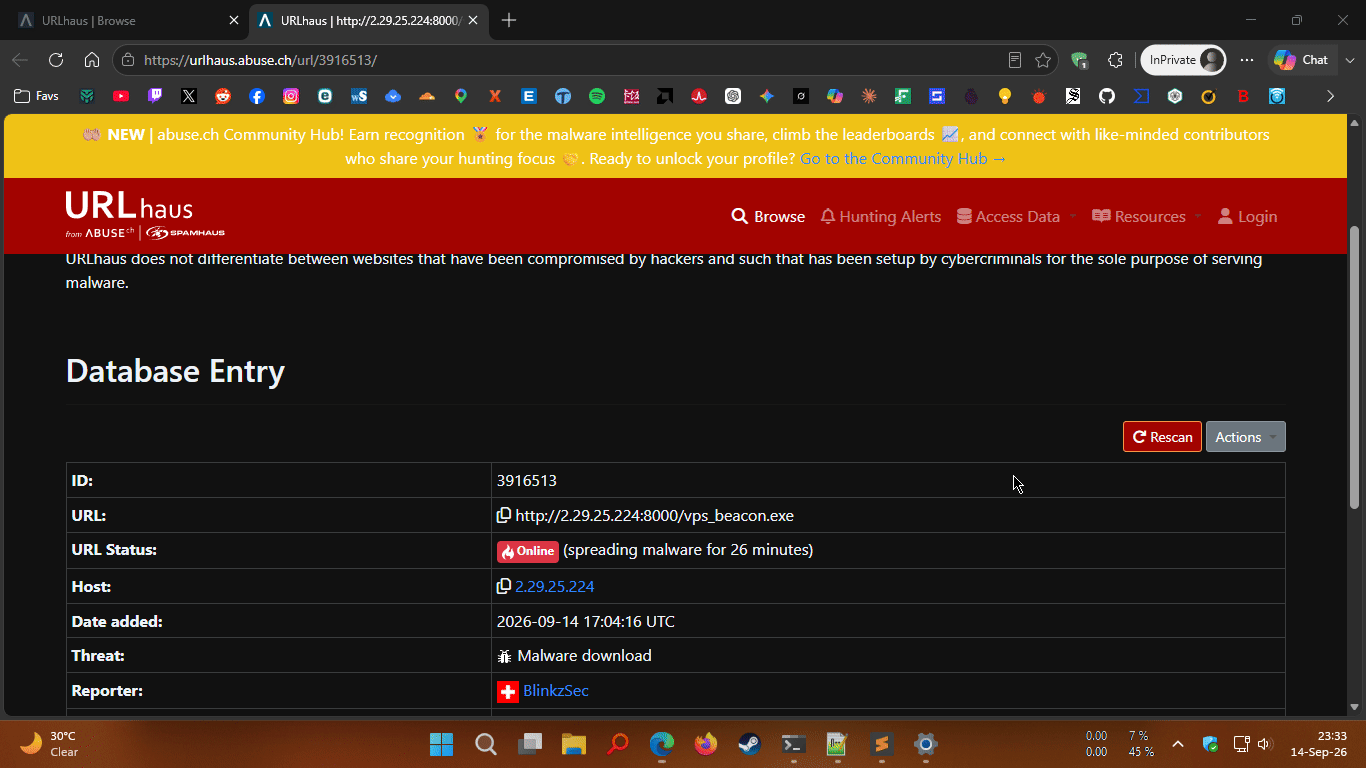This screenshot has width=1366, height=768.
Task: Open the Google Maps bookmark
Action: (x=461, y=96)
